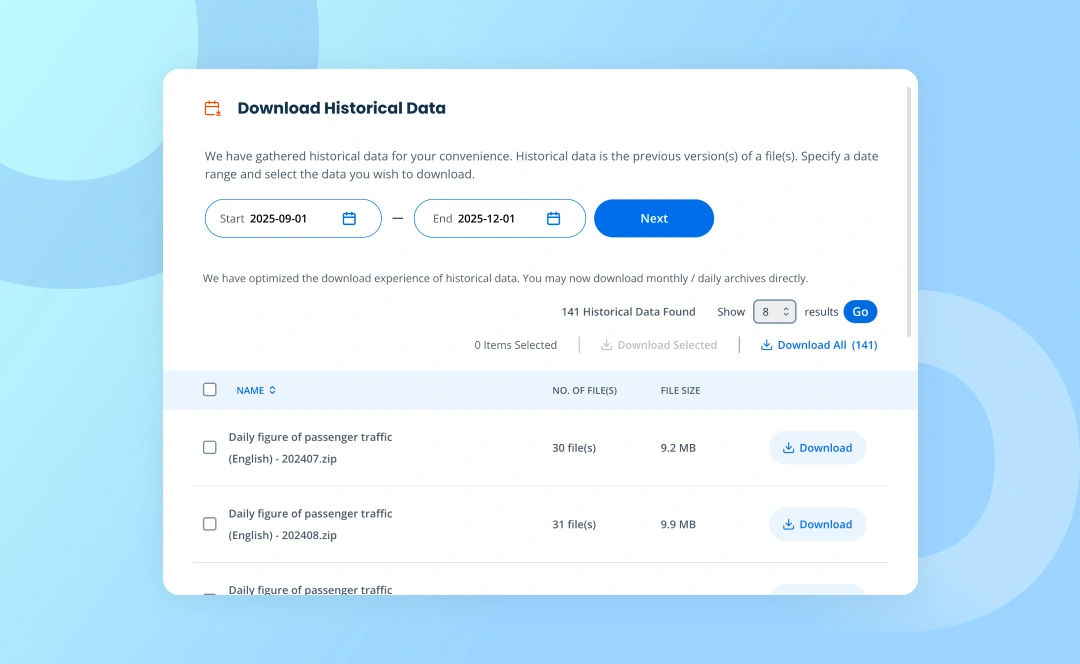
Task: Open the Start date calendar picker icon
Action: [349, 218]
